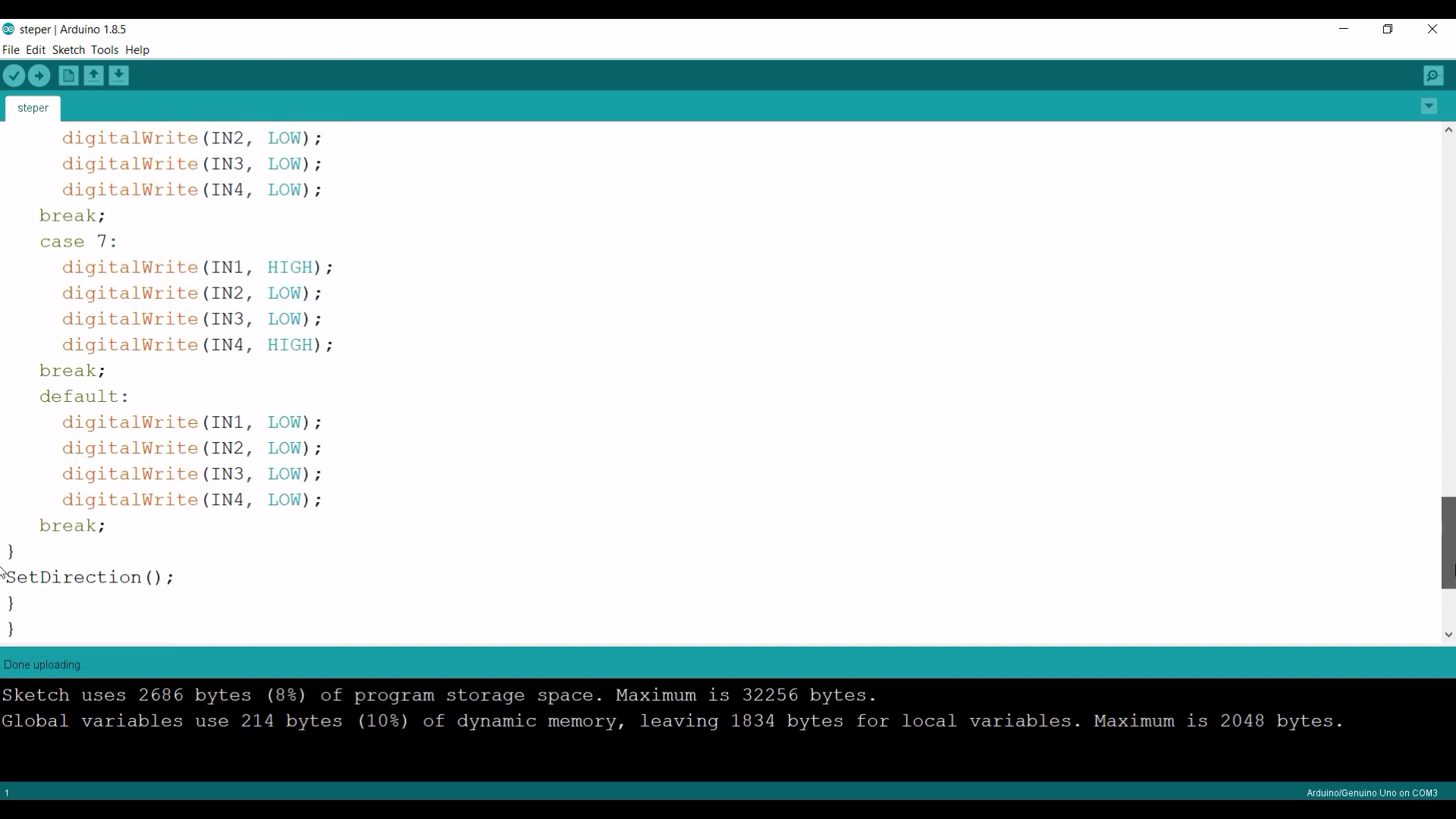1456x819 pixels.
Task: Click 'digitalWrite(IN3, LOW);' under case 7
Action: 192,319
